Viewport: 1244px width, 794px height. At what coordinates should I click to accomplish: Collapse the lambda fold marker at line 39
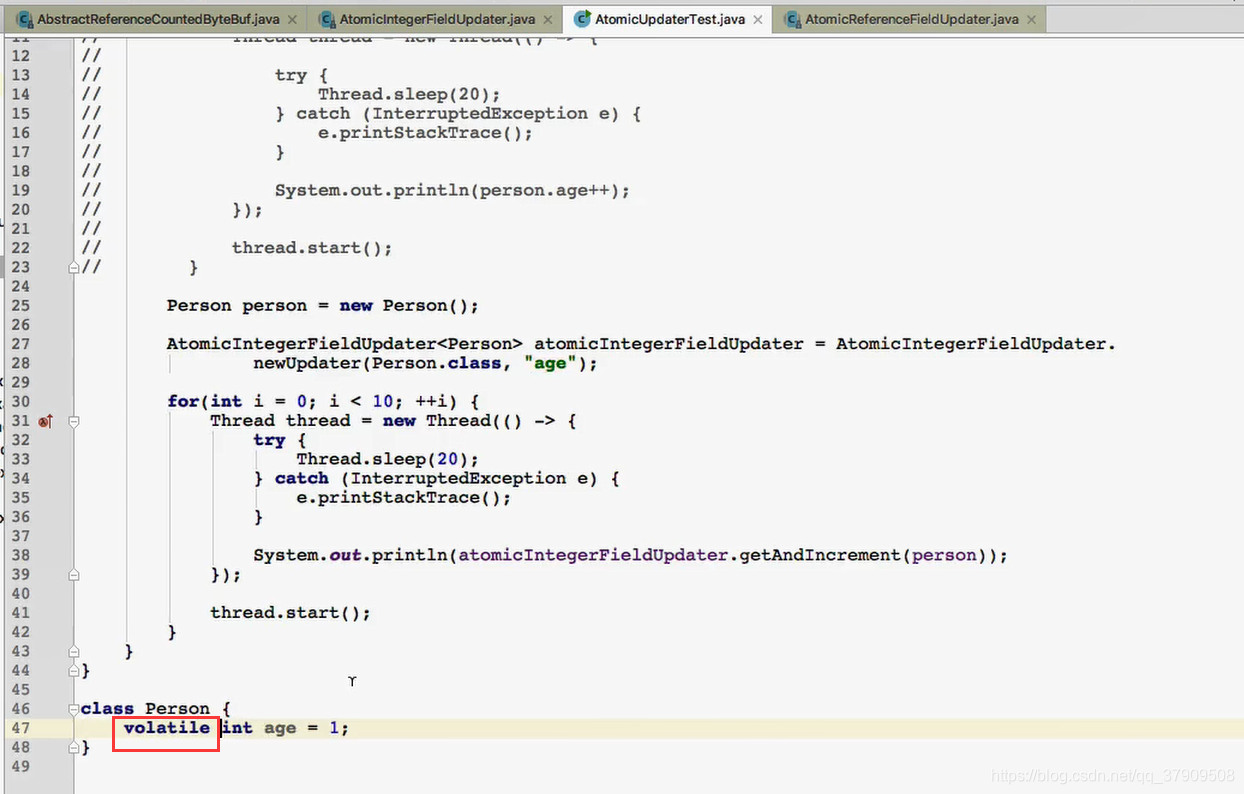click(x=72, y=574)
